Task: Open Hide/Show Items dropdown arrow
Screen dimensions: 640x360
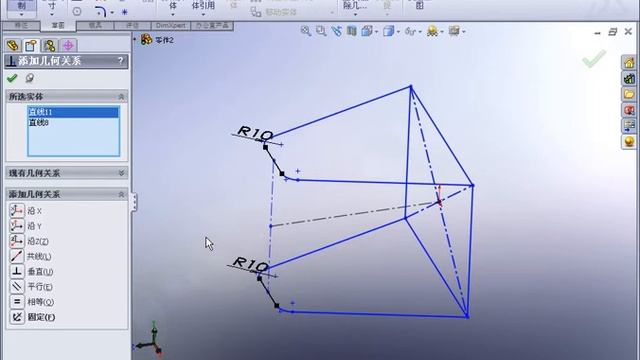Action: [x=420, y=31]
